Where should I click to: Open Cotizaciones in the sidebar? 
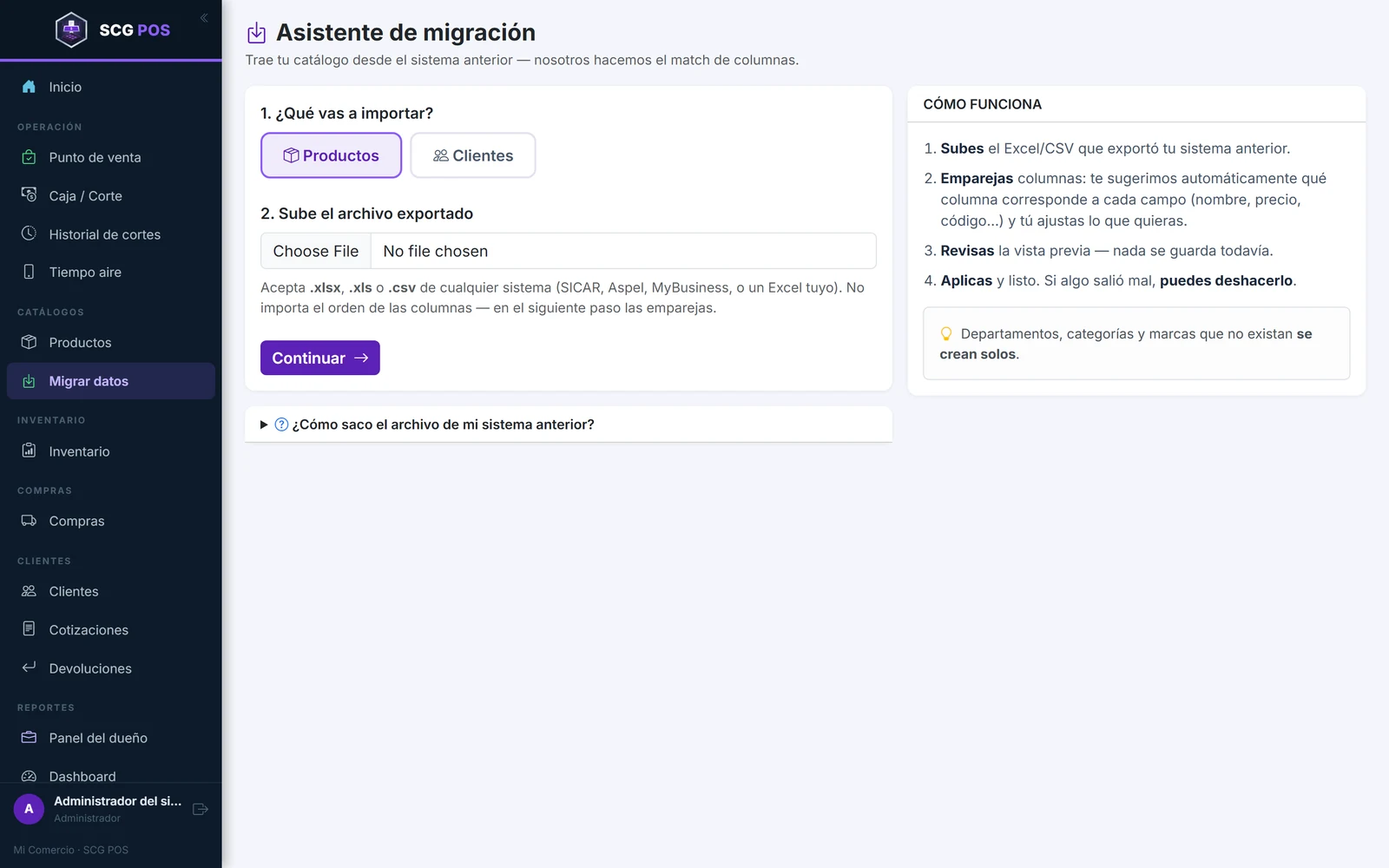[x=111, y=629]
